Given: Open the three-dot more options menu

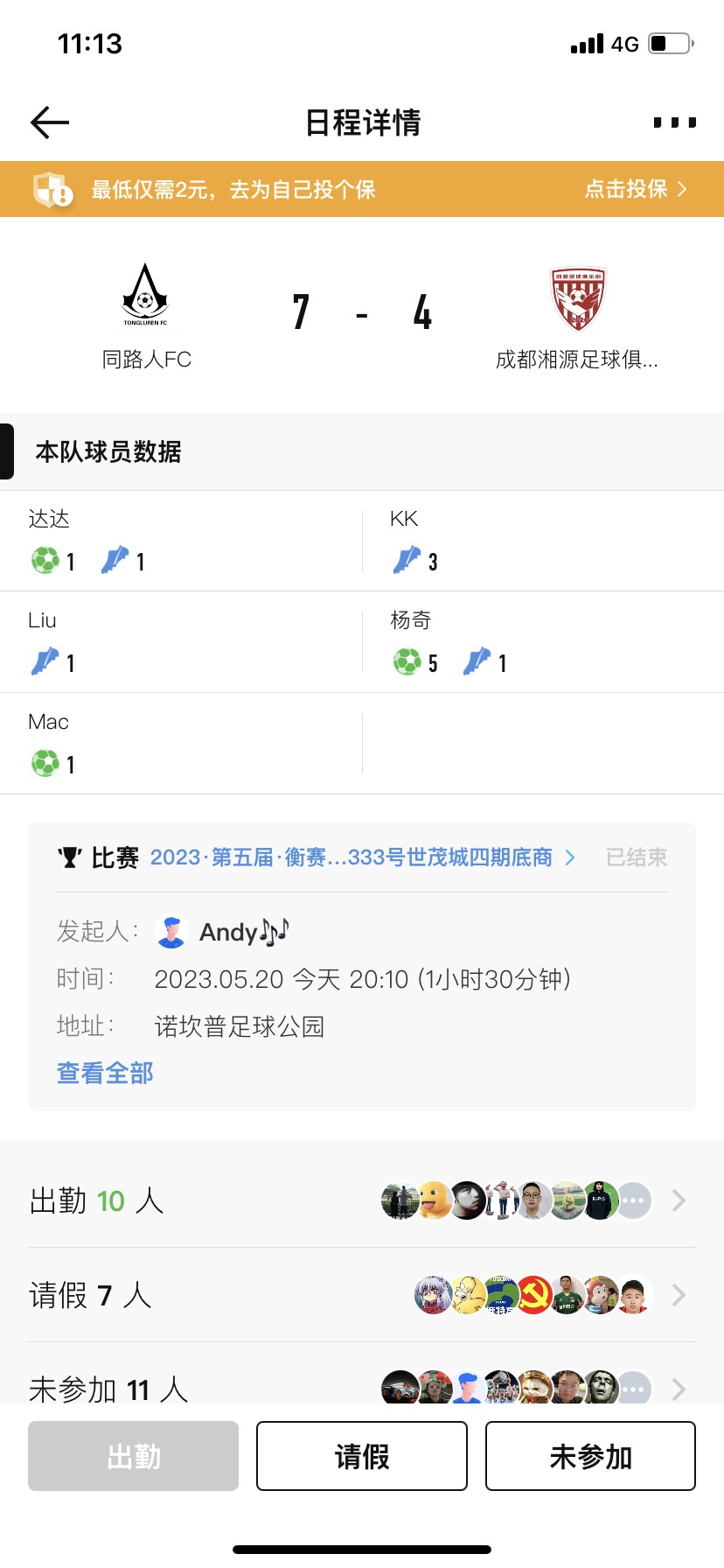Looking at the screenshot, I should 674,122.
